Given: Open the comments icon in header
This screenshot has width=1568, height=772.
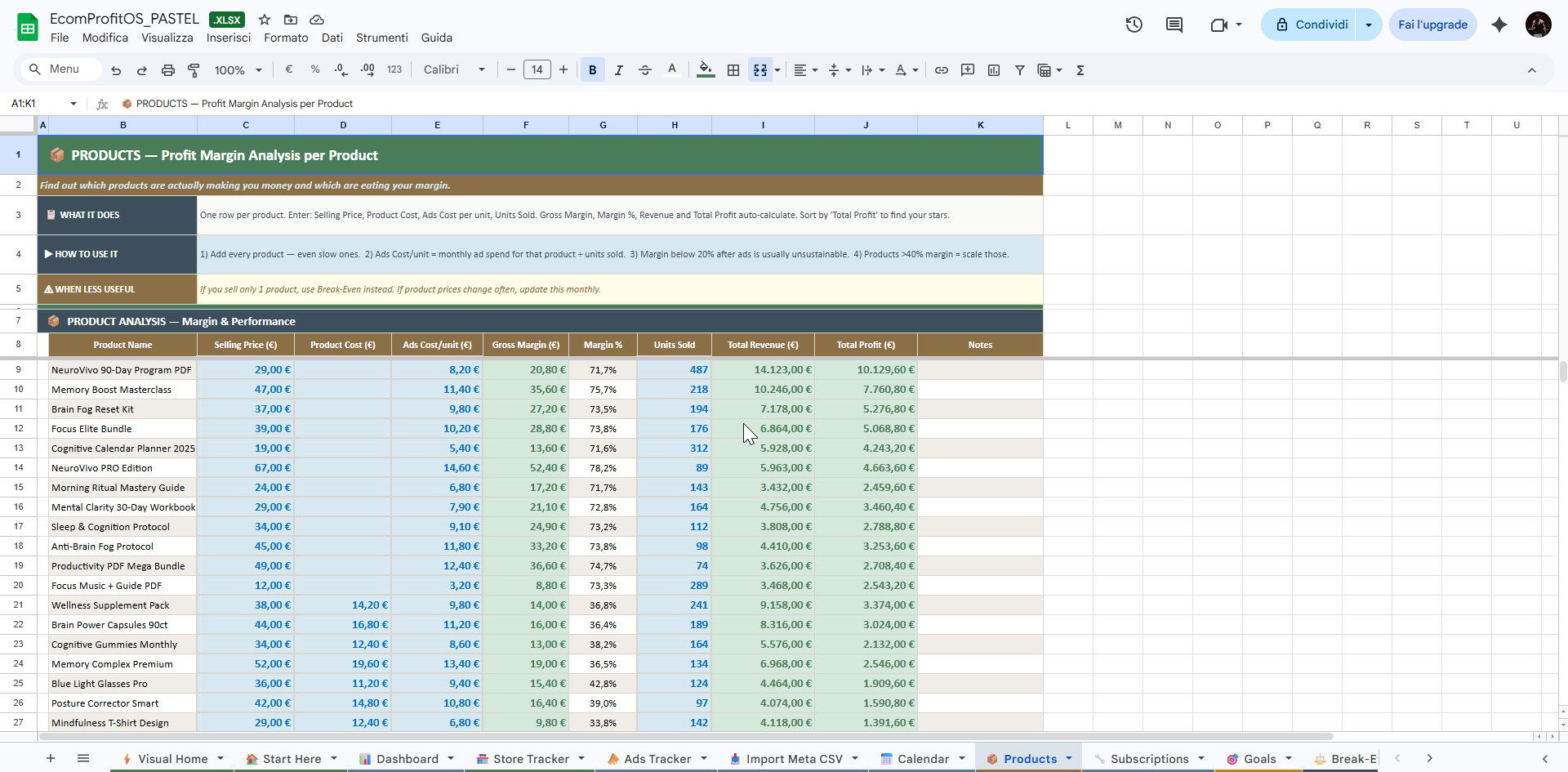Looking at the screenshot, I should click(1174, 25).
